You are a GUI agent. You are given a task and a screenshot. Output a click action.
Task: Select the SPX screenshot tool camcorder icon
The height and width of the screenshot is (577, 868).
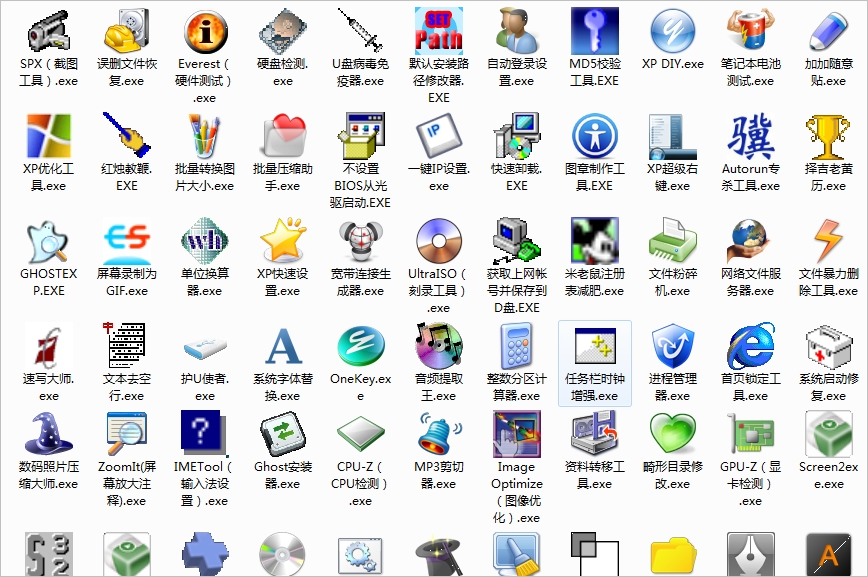point(49,31)
